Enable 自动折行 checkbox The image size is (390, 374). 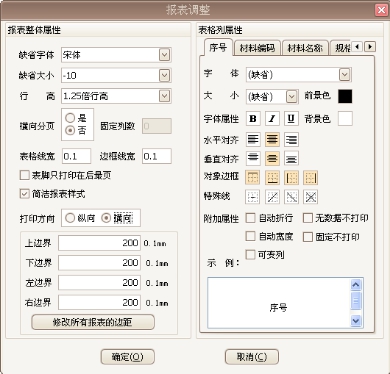250,218
